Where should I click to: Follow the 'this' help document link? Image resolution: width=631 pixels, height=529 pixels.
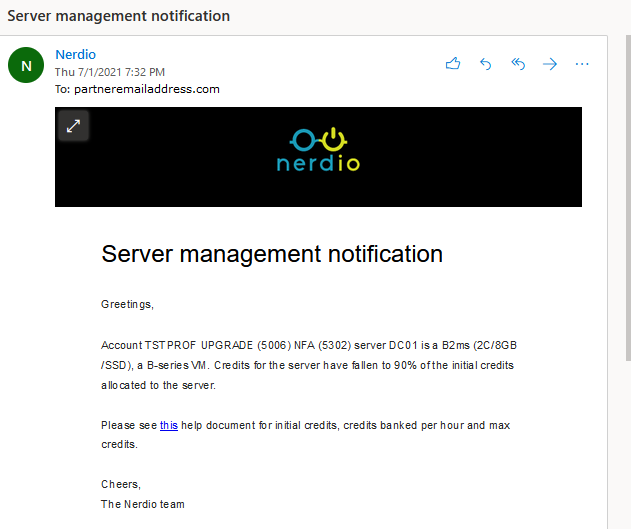(169, 425)
